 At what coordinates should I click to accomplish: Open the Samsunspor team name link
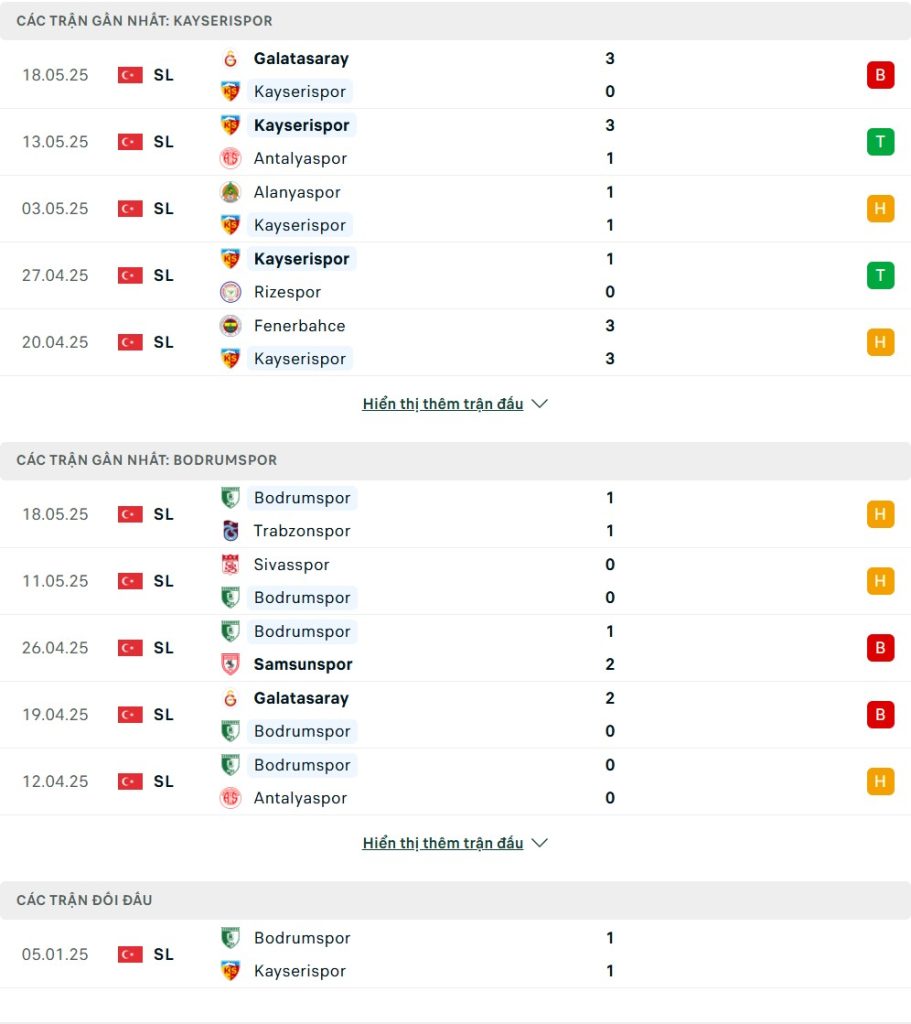click(303, 664)
